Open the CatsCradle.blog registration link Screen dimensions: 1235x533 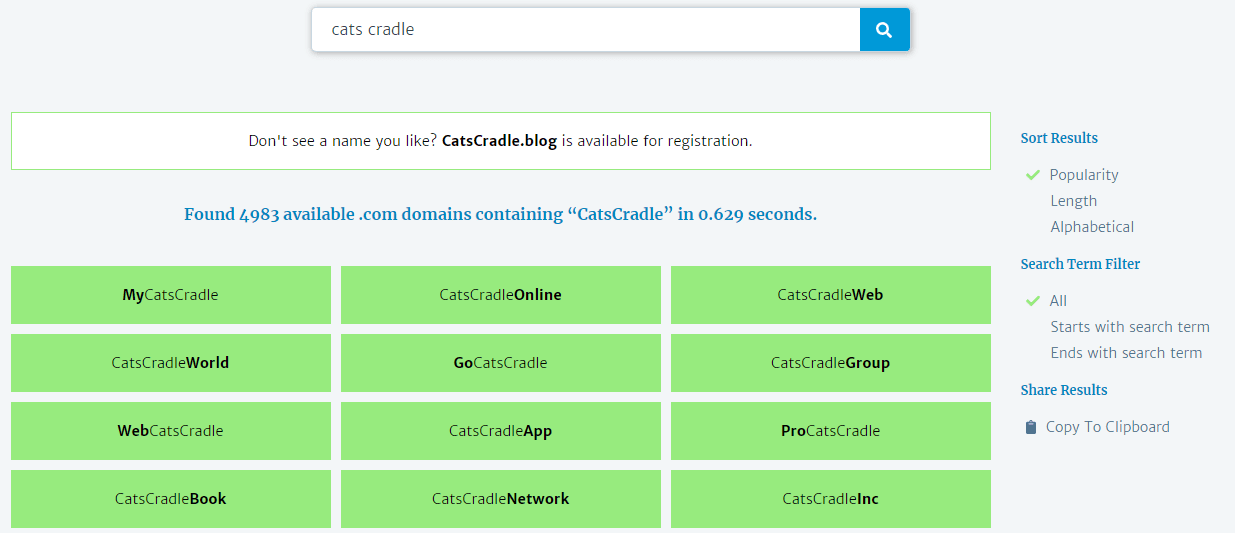click(x=499, y=141)
